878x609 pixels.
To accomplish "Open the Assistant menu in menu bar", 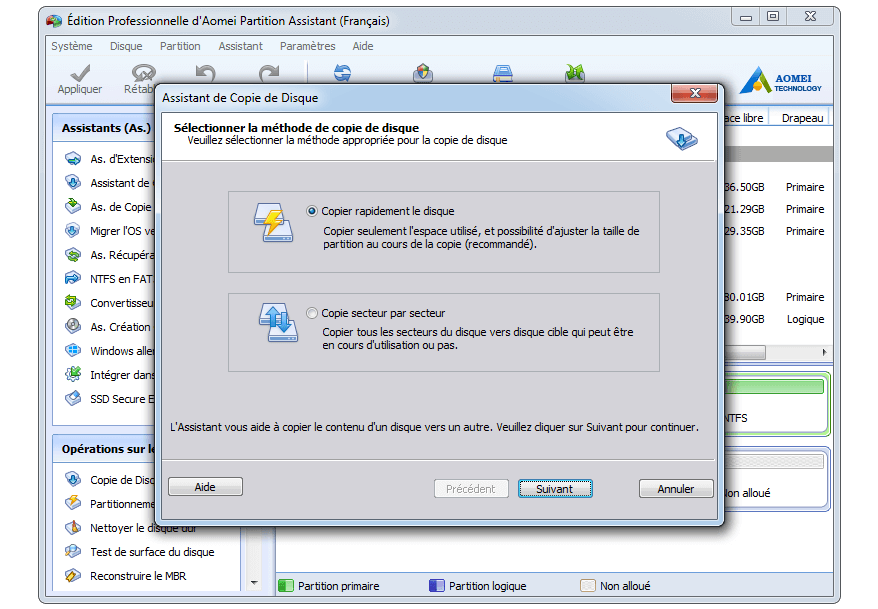I will pos(240,46).
